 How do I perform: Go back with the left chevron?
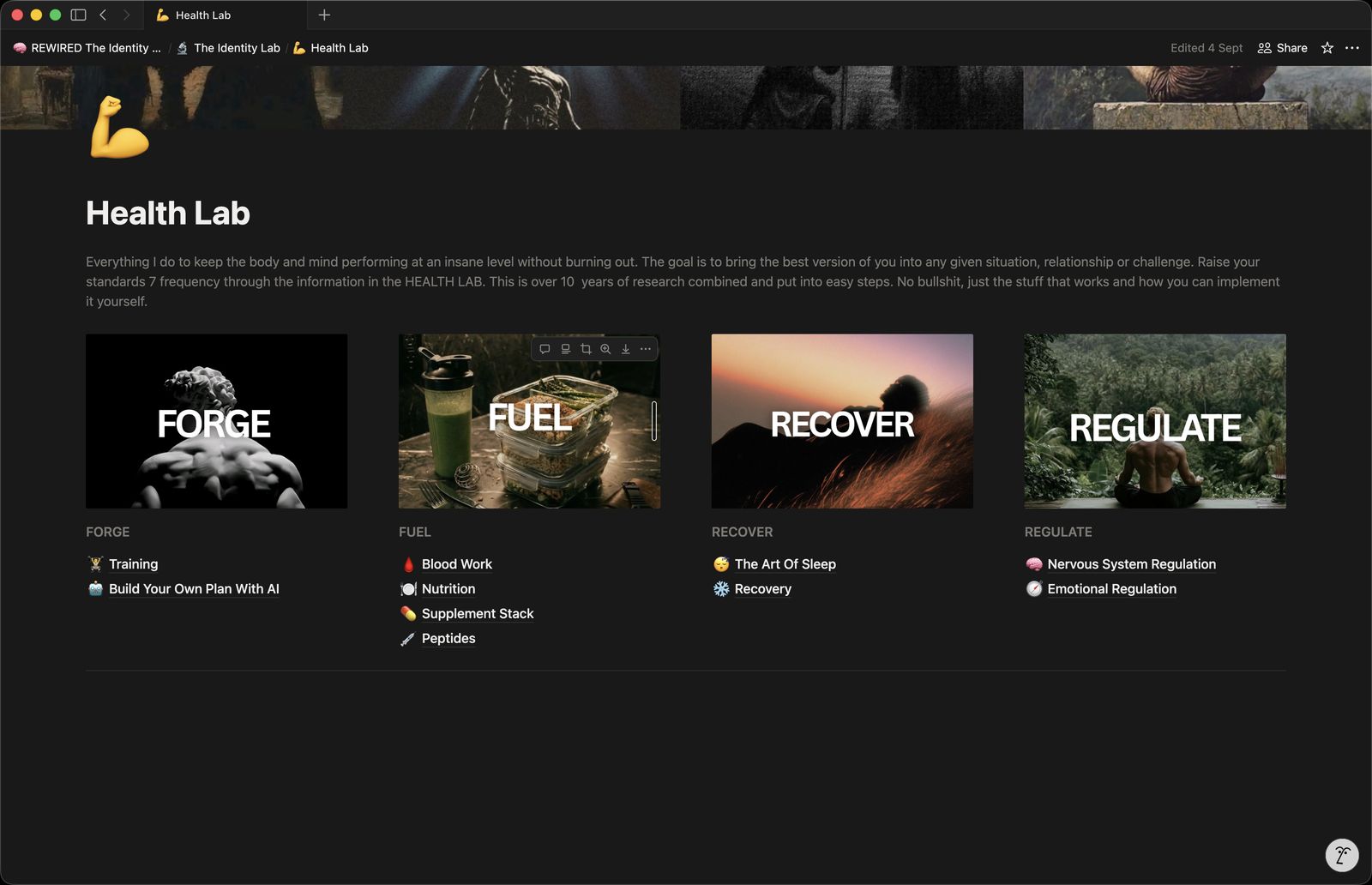click(x=103, y=15)
